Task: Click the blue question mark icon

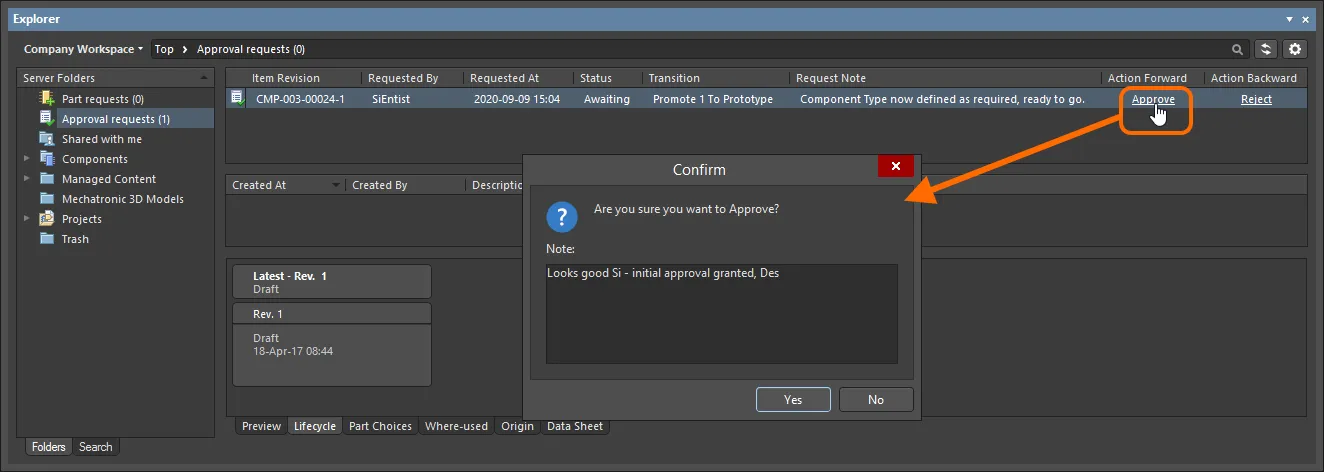Action: pyautogui.click(x=563, y=217)
